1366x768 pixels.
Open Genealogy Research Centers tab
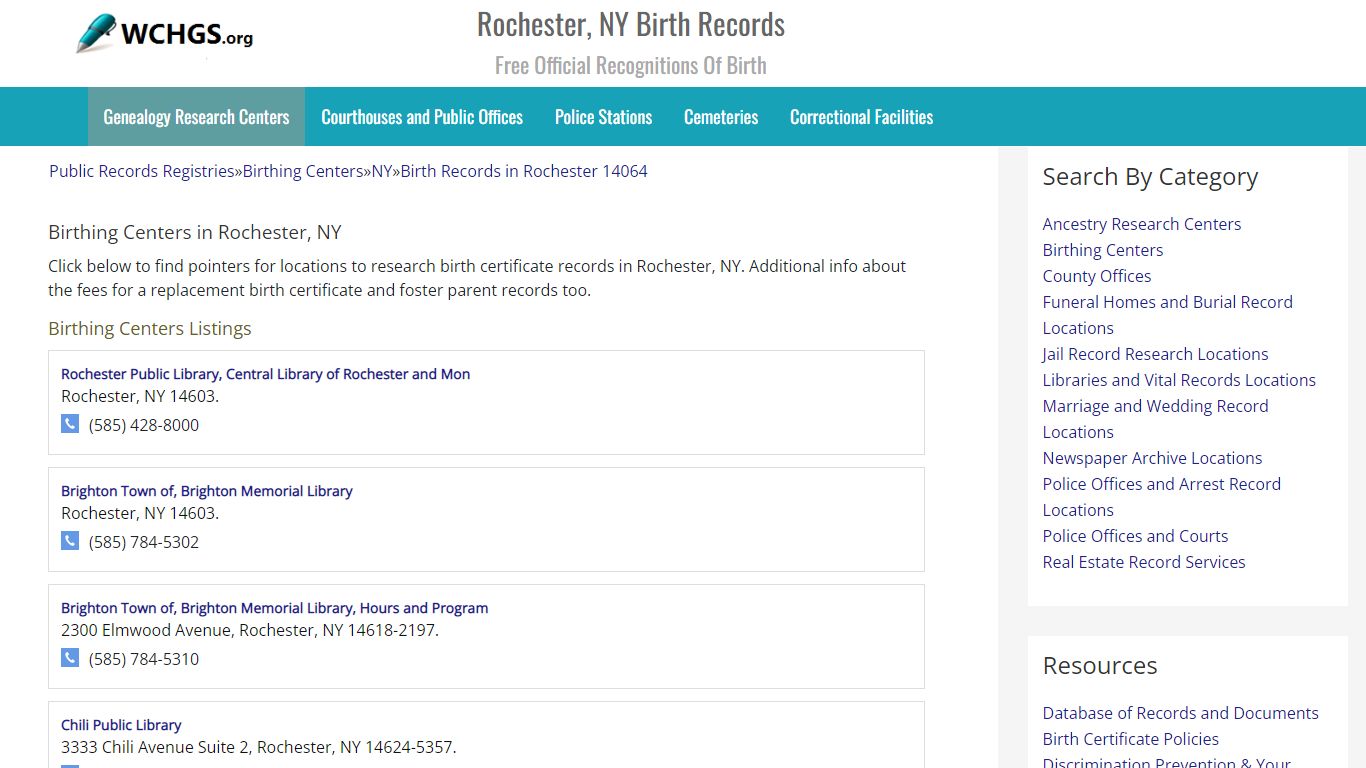tap(196, 117)
